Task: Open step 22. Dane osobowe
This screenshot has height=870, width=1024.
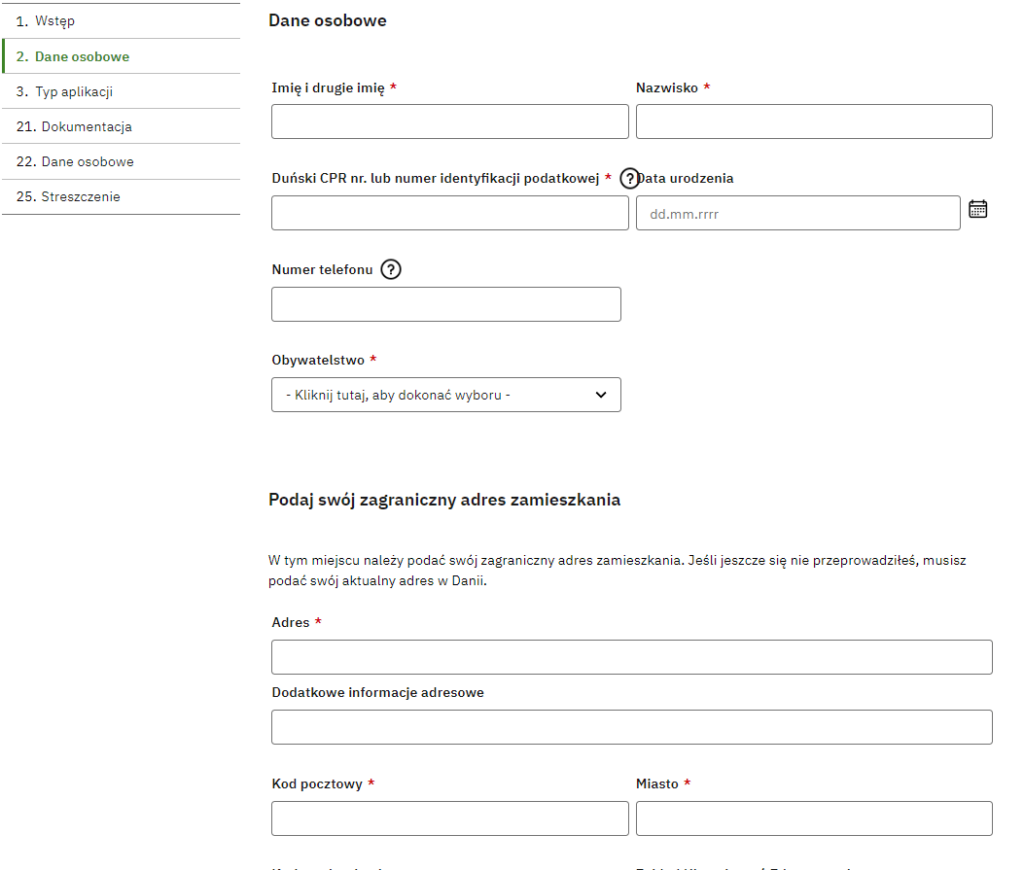Action: coord(121,161)
